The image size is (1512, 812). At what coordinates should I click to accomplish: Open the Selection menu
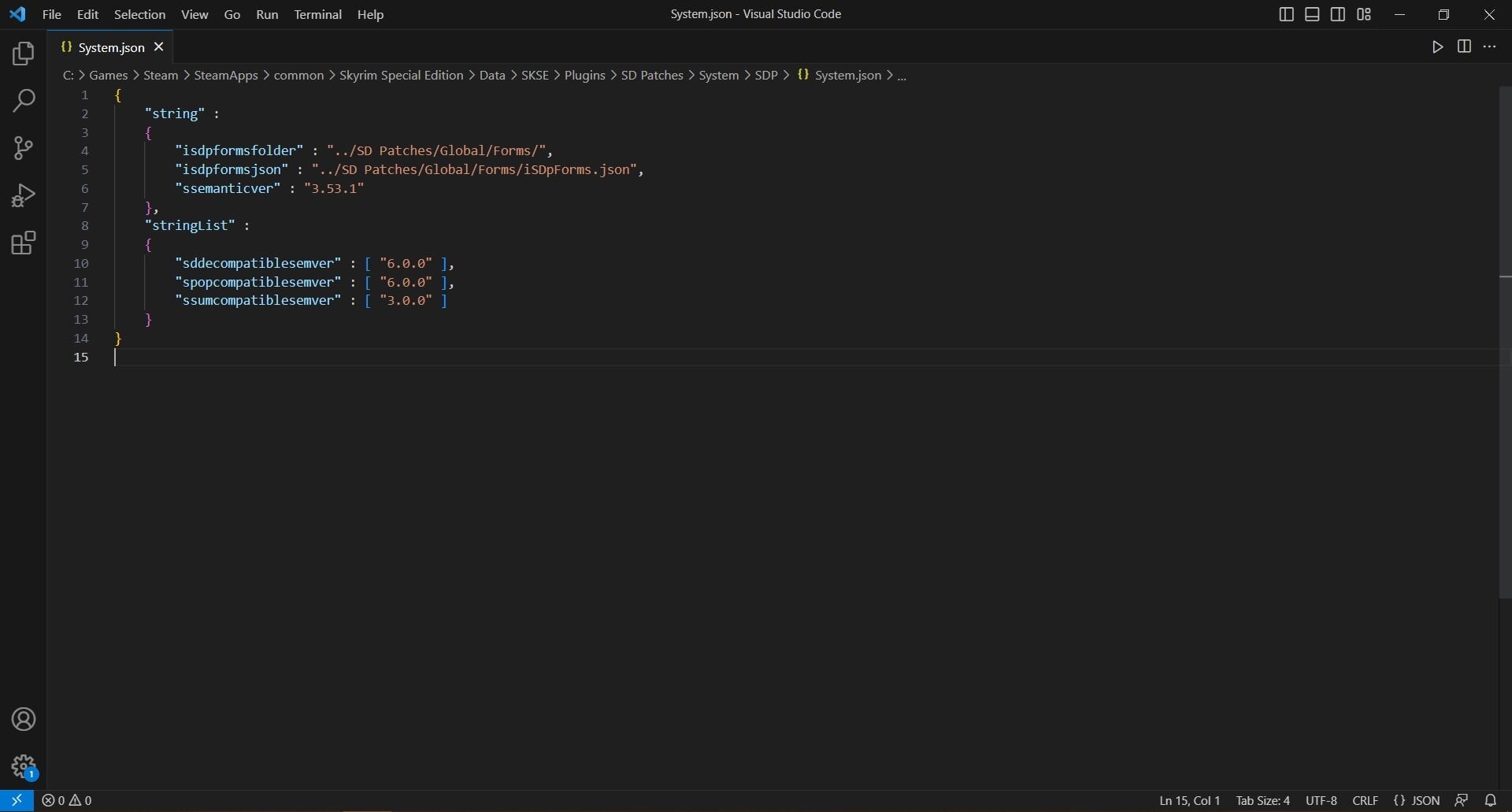click(139, 14)
